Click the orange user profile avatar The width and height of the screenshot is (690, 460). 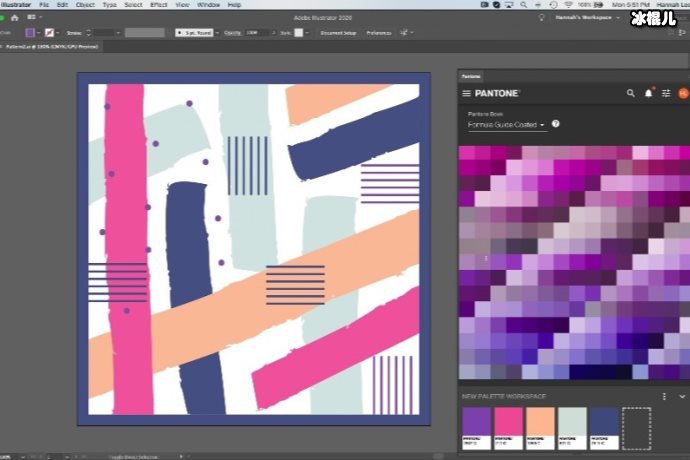683,93
